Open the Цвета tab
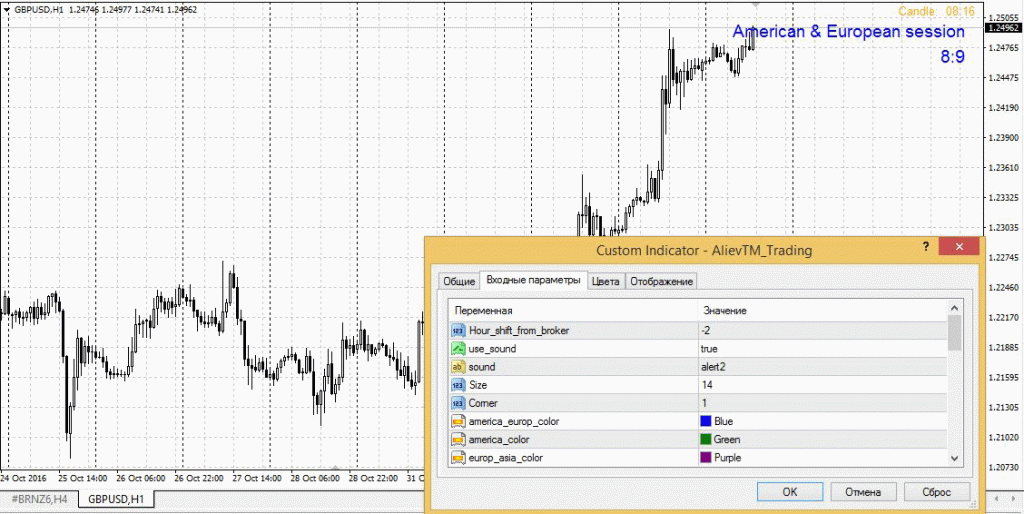 (x=606, y=282)
